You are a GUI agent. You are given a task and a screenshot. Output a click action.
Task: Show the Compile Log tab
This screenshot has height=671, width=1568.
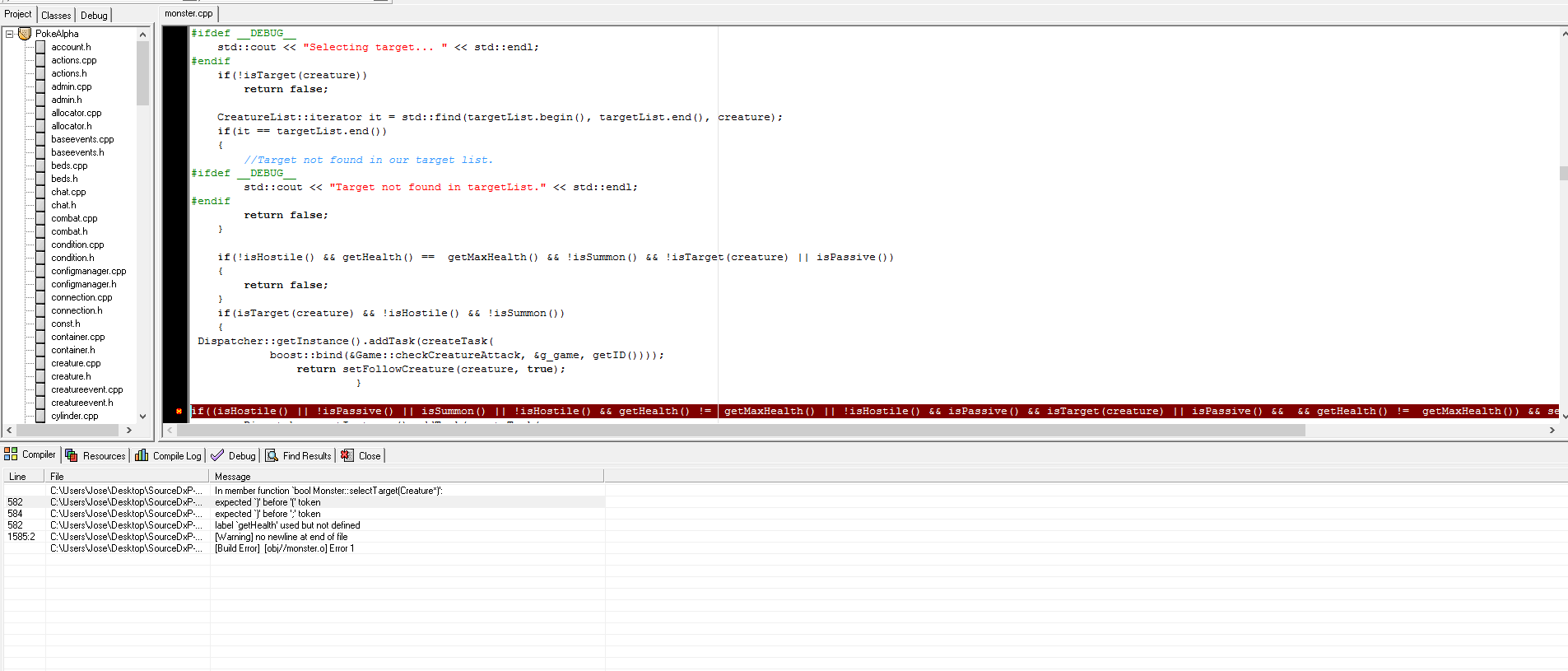[168, 455]
